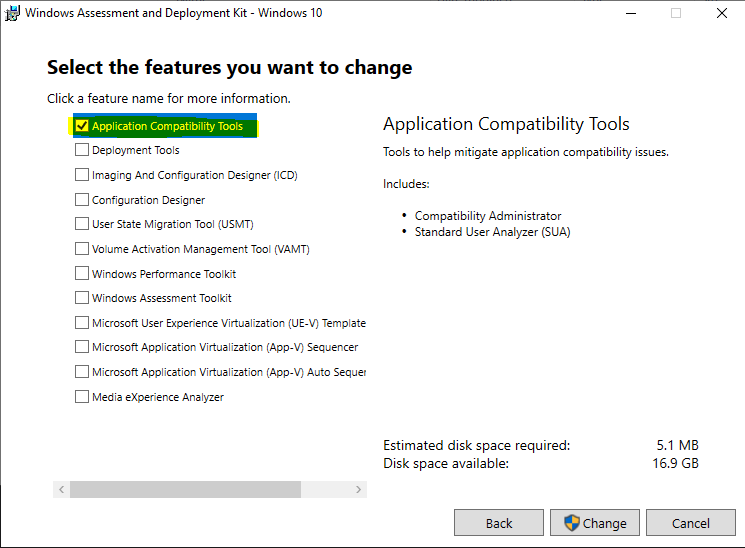Tick the Configuration Designer checkbox
The image size is (745, 548).
[x=82, y=200]
